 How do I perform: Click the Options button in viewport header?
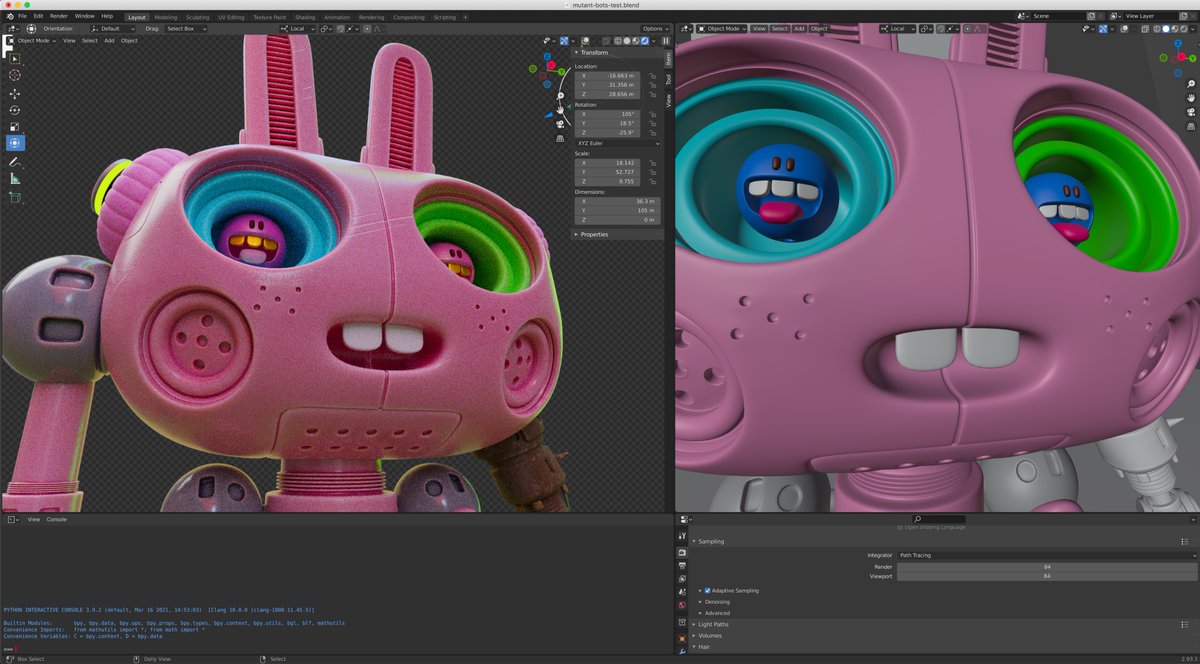click(655, 29)
